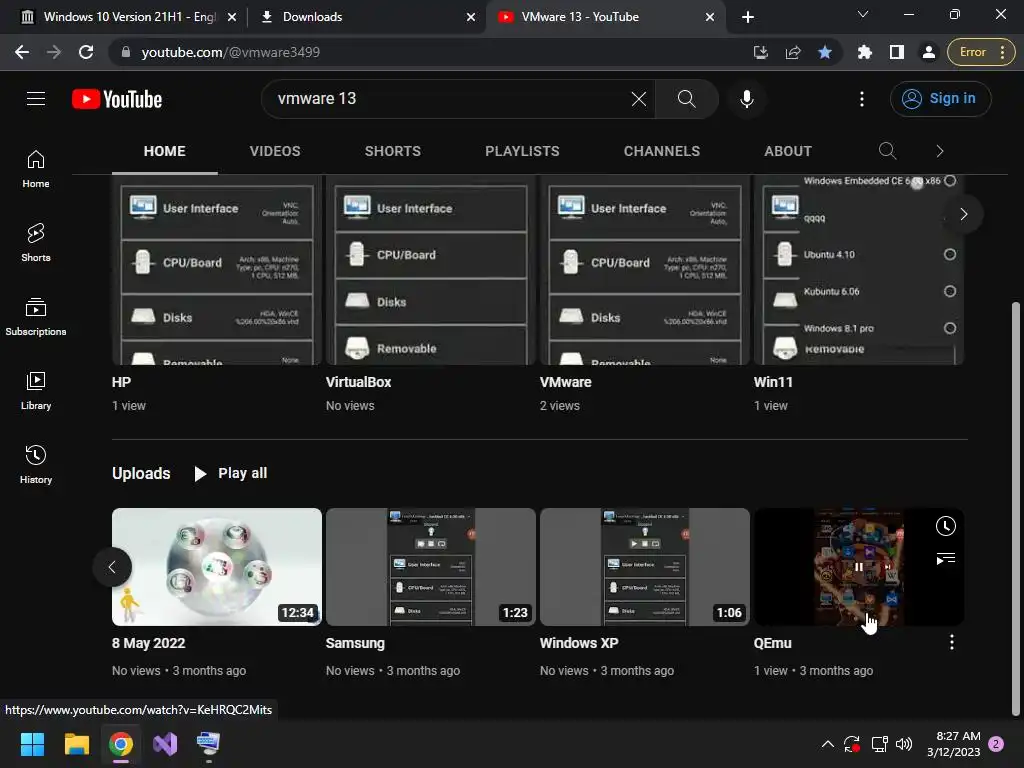Bookmark this page with the star
Viewport: 1024px width, 768px height.
pos(825,52)
